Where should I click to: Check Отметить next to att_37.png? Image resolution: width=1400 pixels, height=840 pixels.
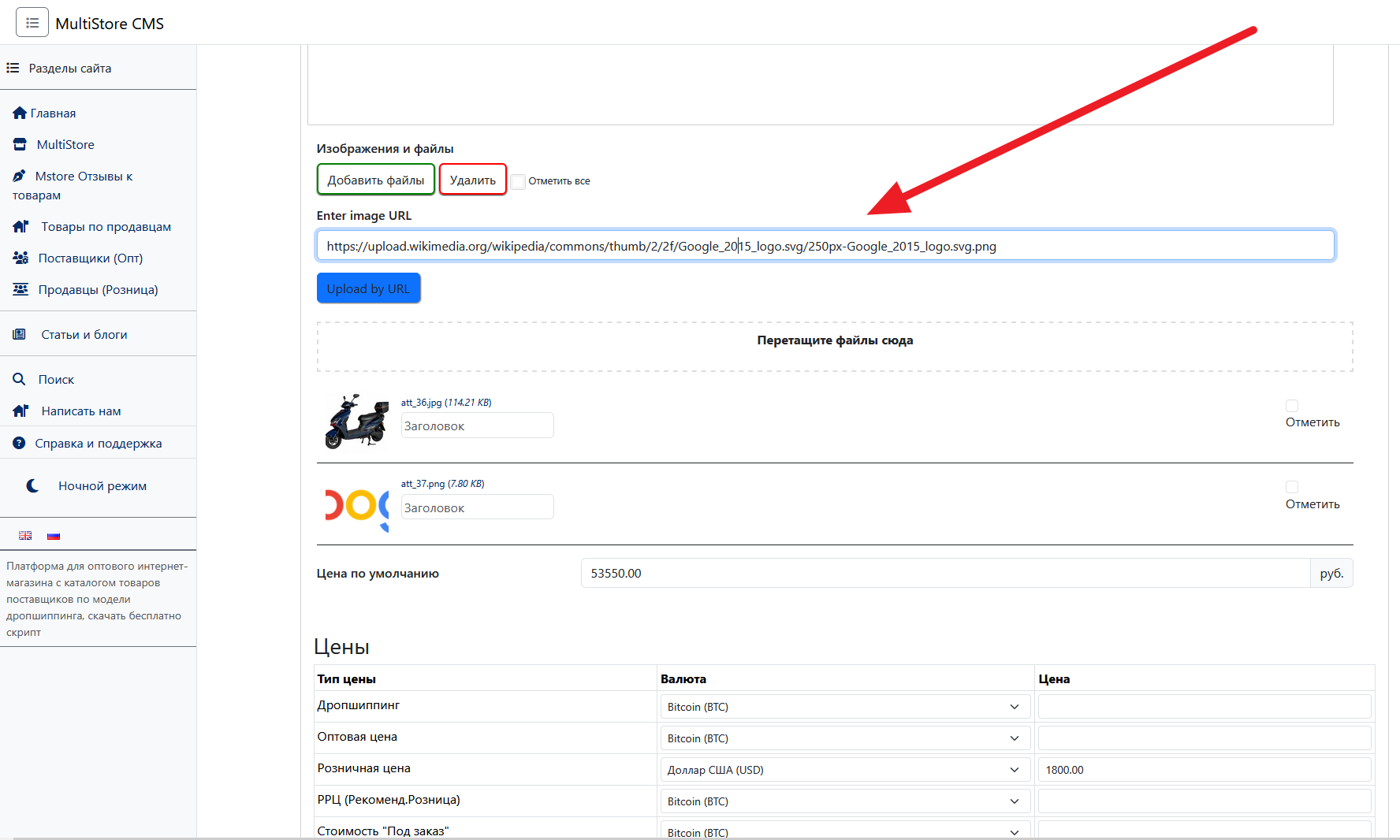1292,487
